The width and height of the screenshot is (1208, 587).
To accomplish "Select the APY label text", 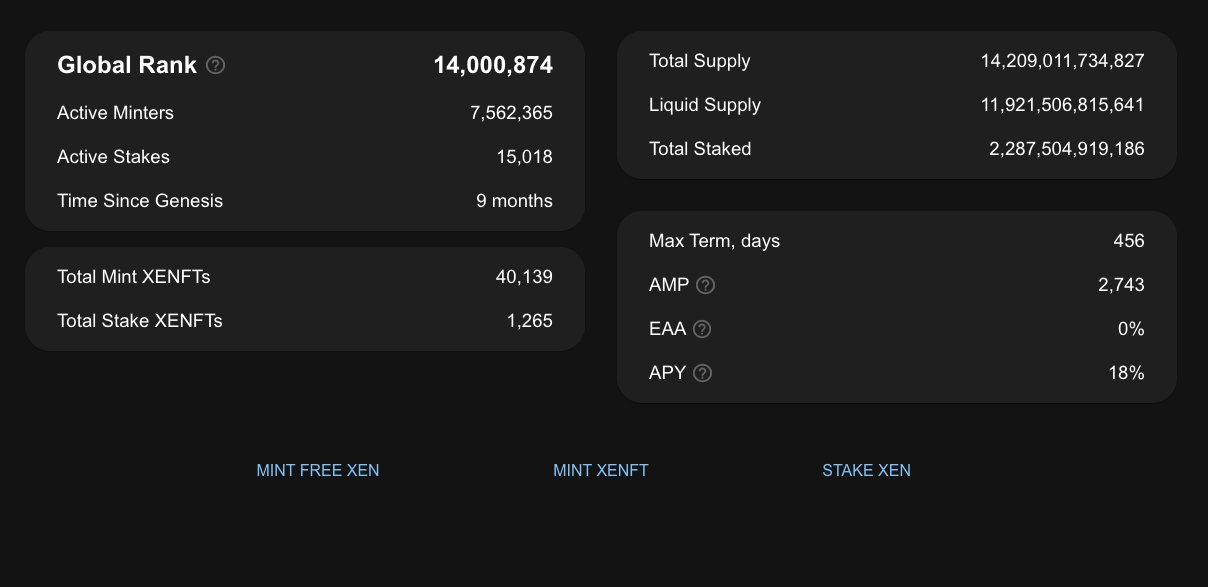I will coord(668,373).
